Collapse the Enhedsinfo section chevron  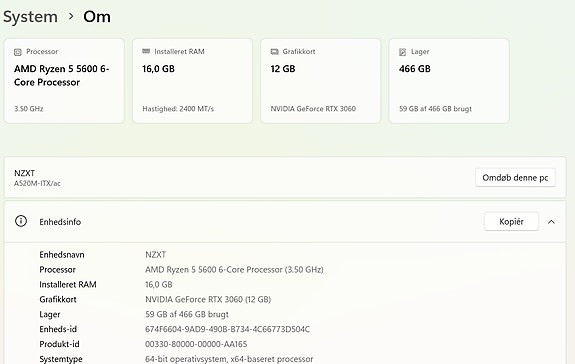[551, 222]
